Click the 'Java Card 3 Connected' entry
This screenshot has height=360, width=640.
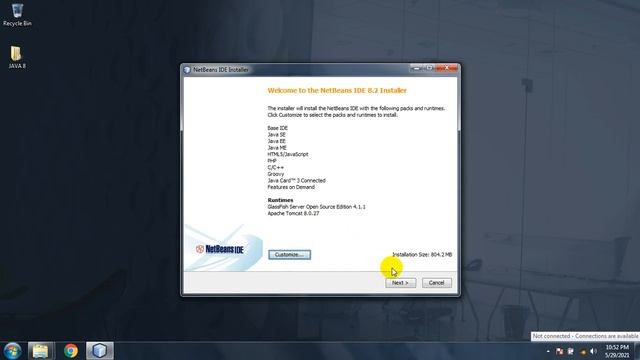coord(296,180)
